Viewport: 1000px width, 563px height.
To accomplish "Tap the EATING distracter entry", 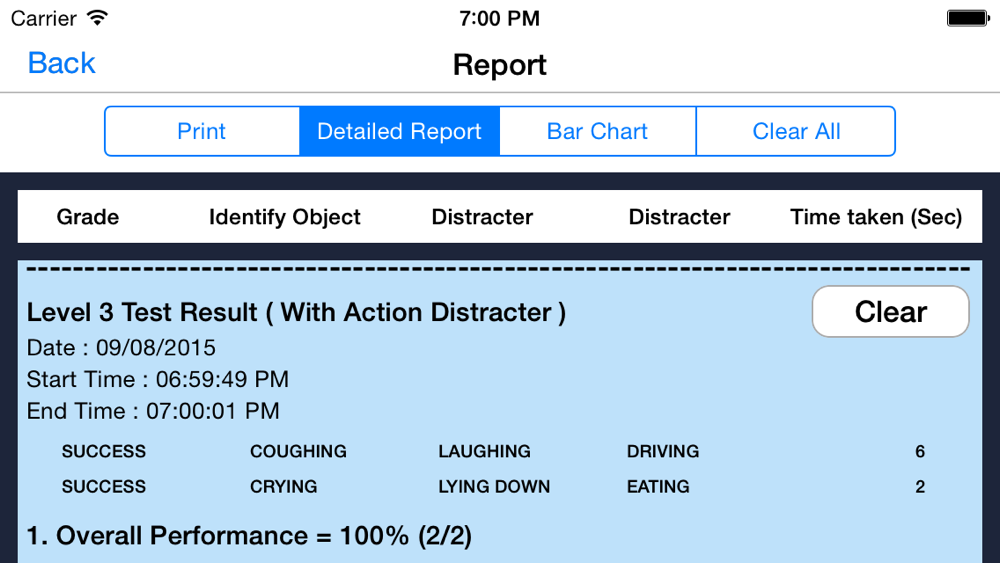I will pos(658,486).
